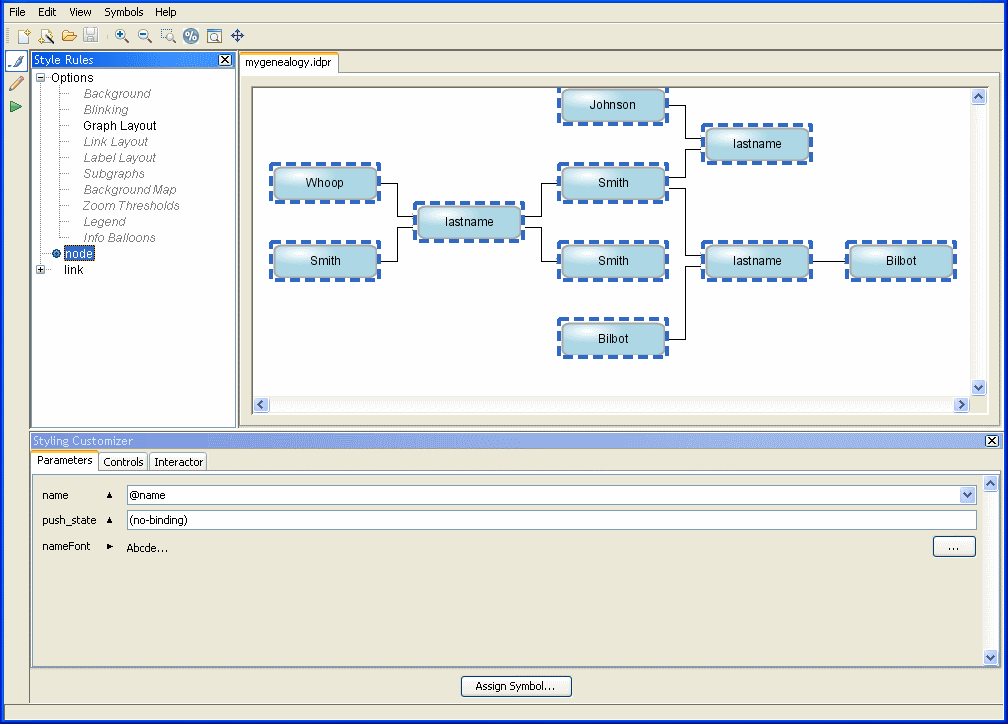Select the zoom-to-area marquee tool
1008x724 pixels.
(167, 36)
